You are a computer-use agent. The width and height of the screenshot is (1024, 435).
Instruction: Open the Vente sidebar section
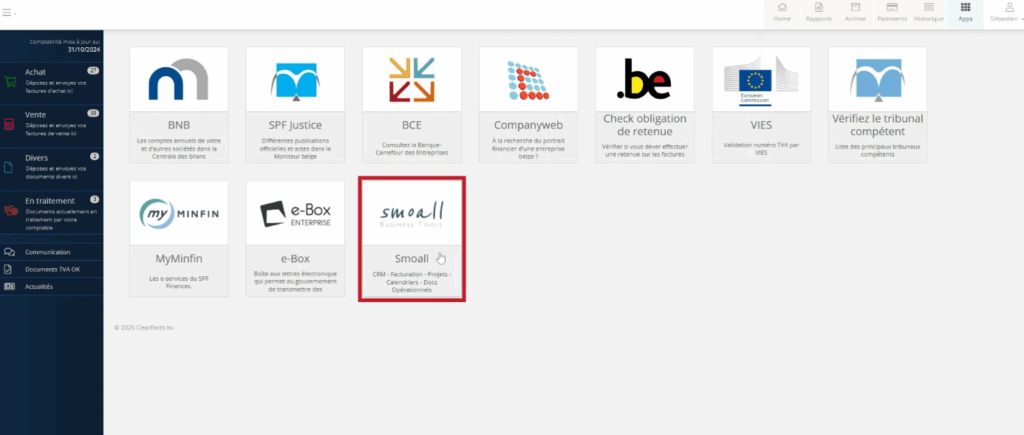coord(52,125)
